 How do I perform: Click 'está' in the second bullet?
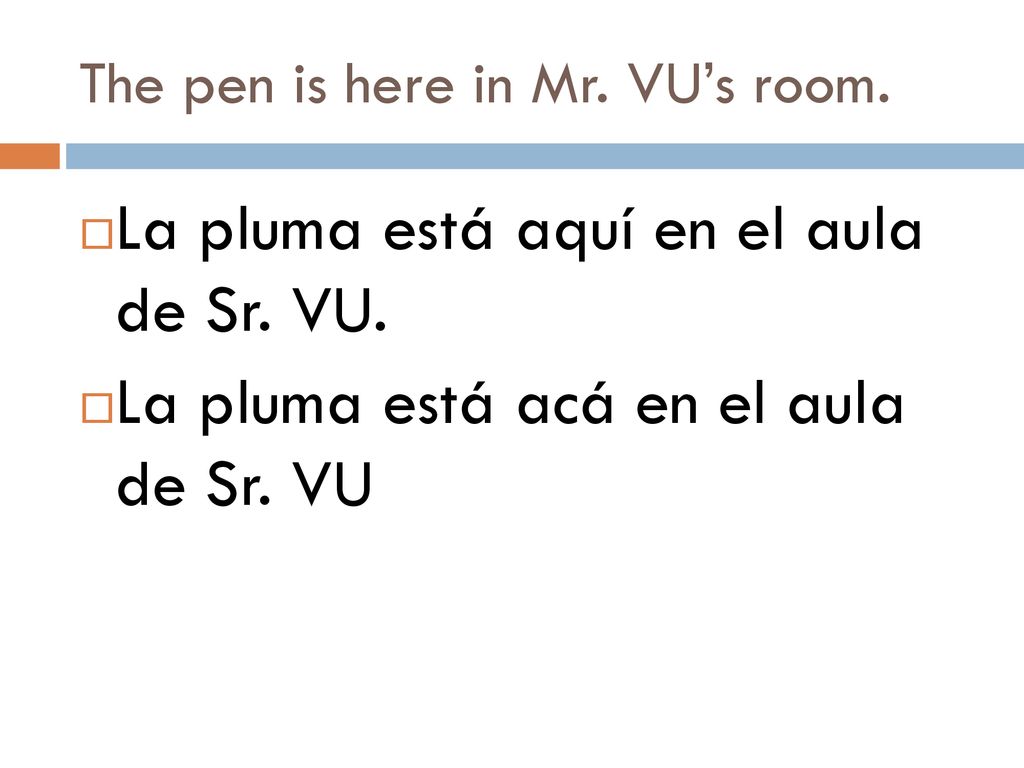click(x=438, y=404)
